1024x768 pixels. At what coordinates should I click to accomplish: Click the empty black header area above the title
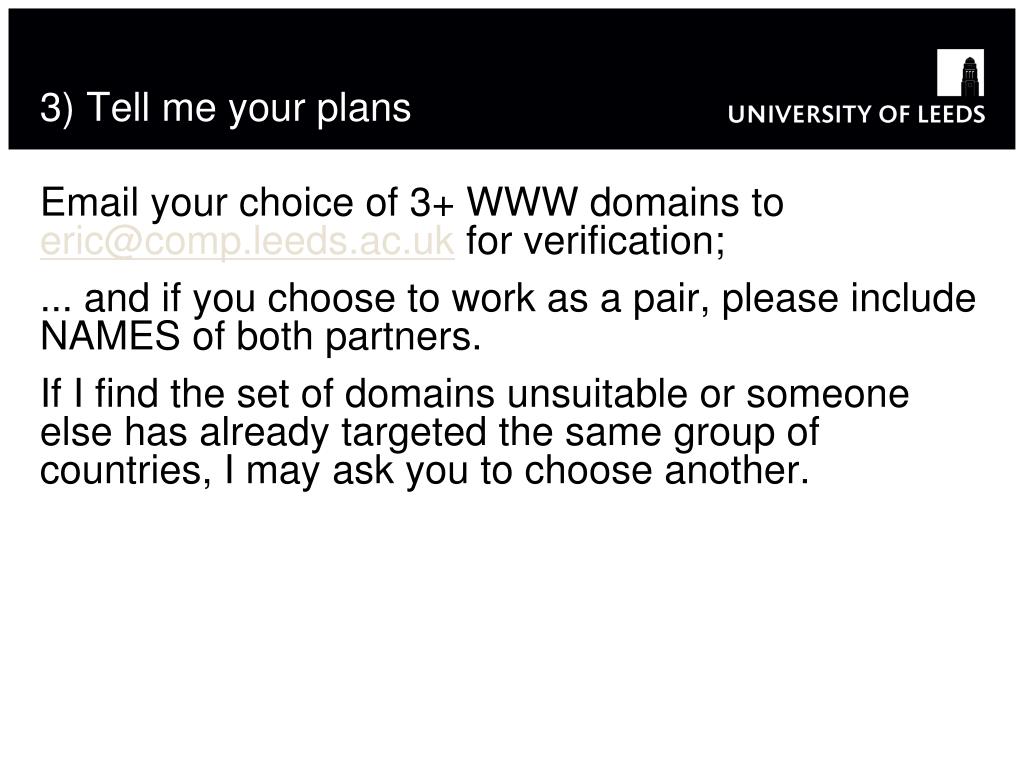457,46
